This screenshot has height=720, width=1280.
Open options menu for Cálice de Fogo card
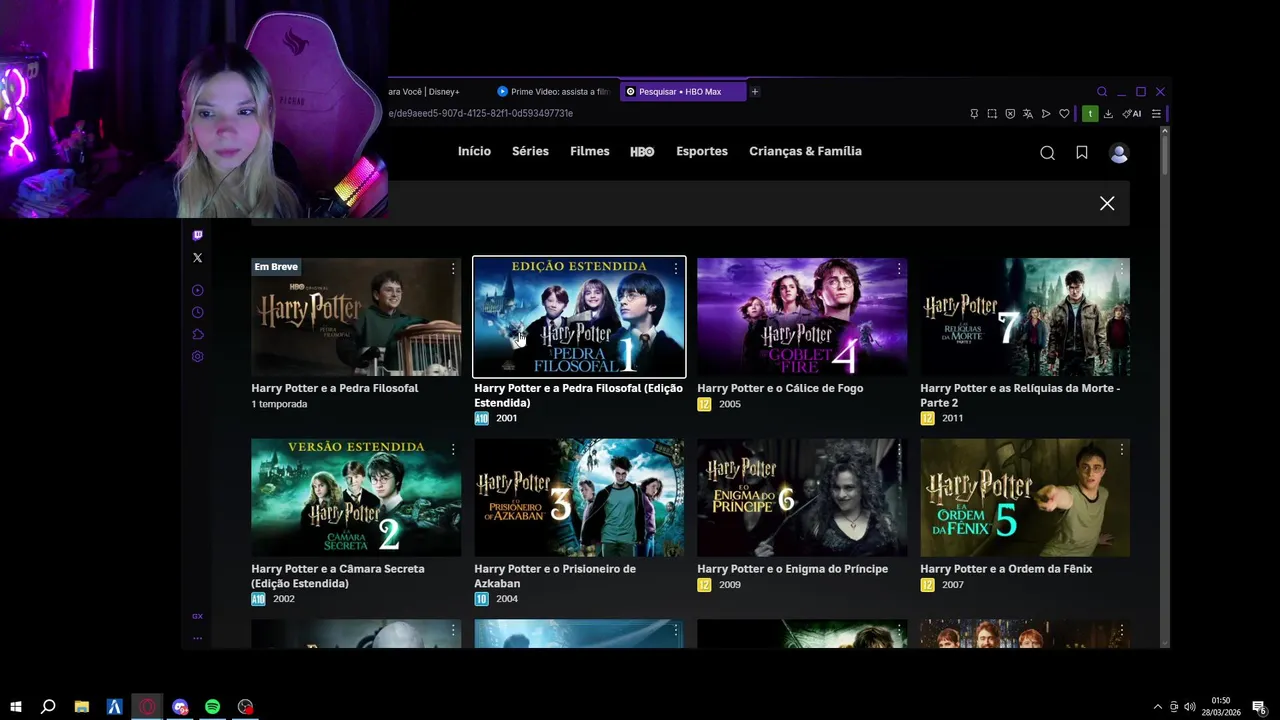pyautogui.click(x=899, y=269)
